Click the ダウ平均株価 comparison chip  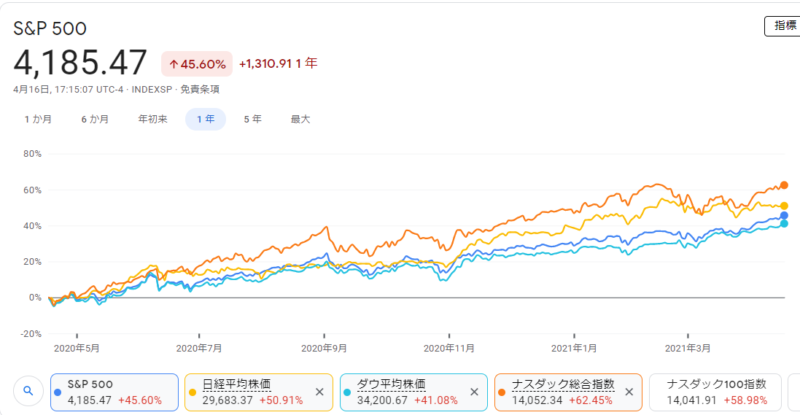coord(413,392)
